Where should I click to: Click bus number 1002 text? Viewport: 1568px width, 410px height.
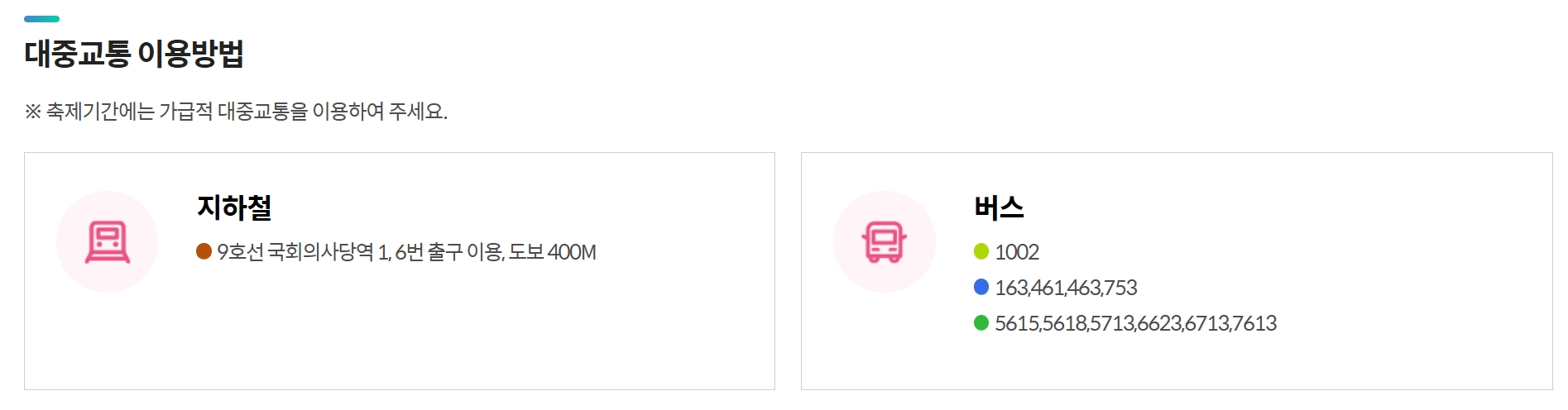point(1017,252)
